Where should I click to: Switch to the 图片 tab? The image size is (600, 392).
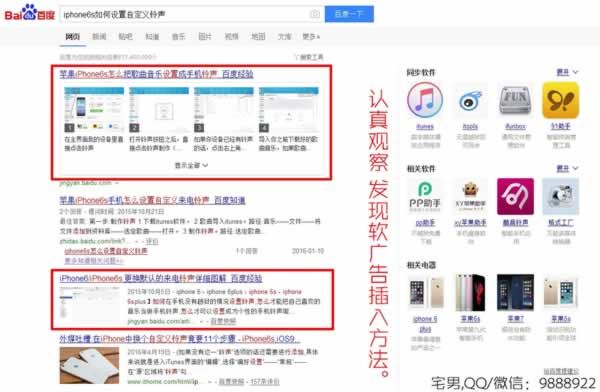pyautogui.click(x=205, y=36)
